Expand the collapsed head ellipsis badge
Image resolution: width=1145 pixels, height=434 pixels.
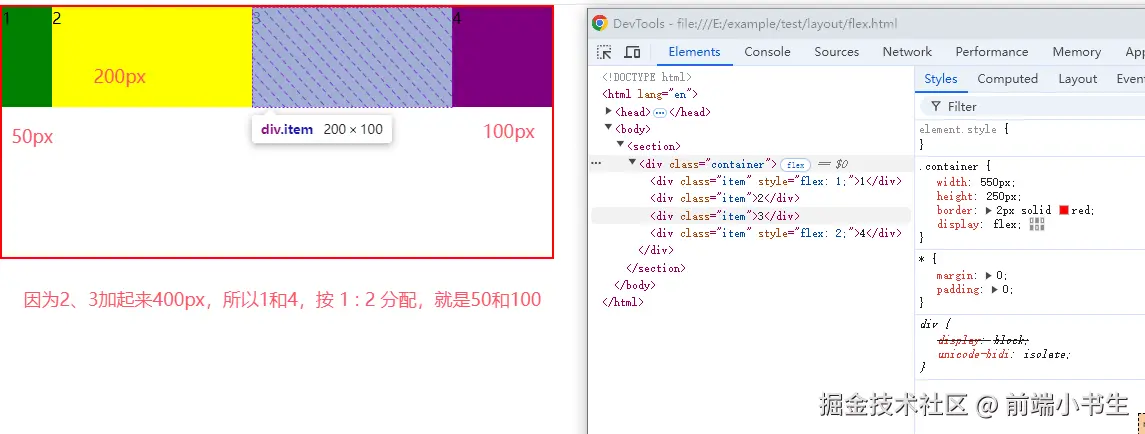click(x=659, y=113)
